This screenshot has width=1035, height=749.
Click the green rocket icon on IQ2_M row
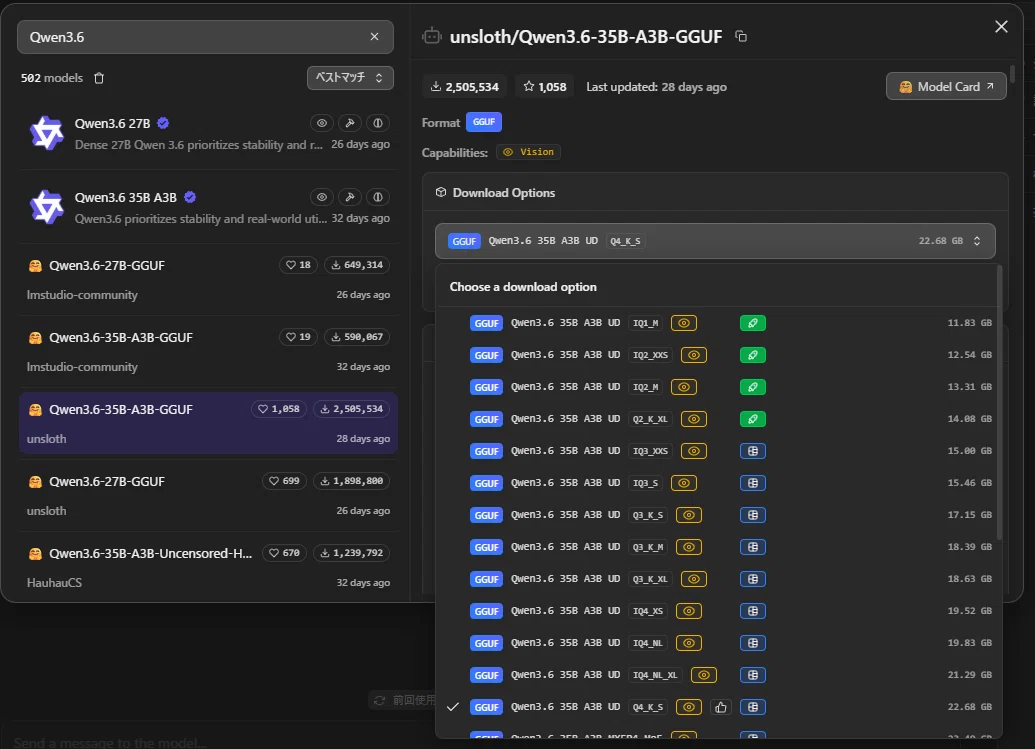click(752, 387)
